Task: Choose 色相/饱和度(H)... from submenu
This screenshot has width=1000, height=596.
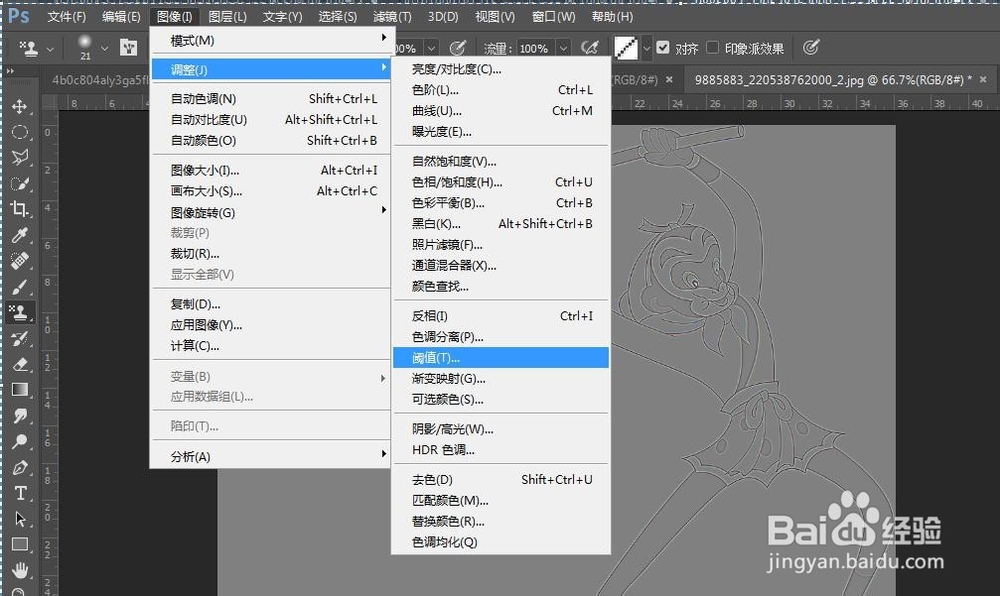Action: point(501,182)
